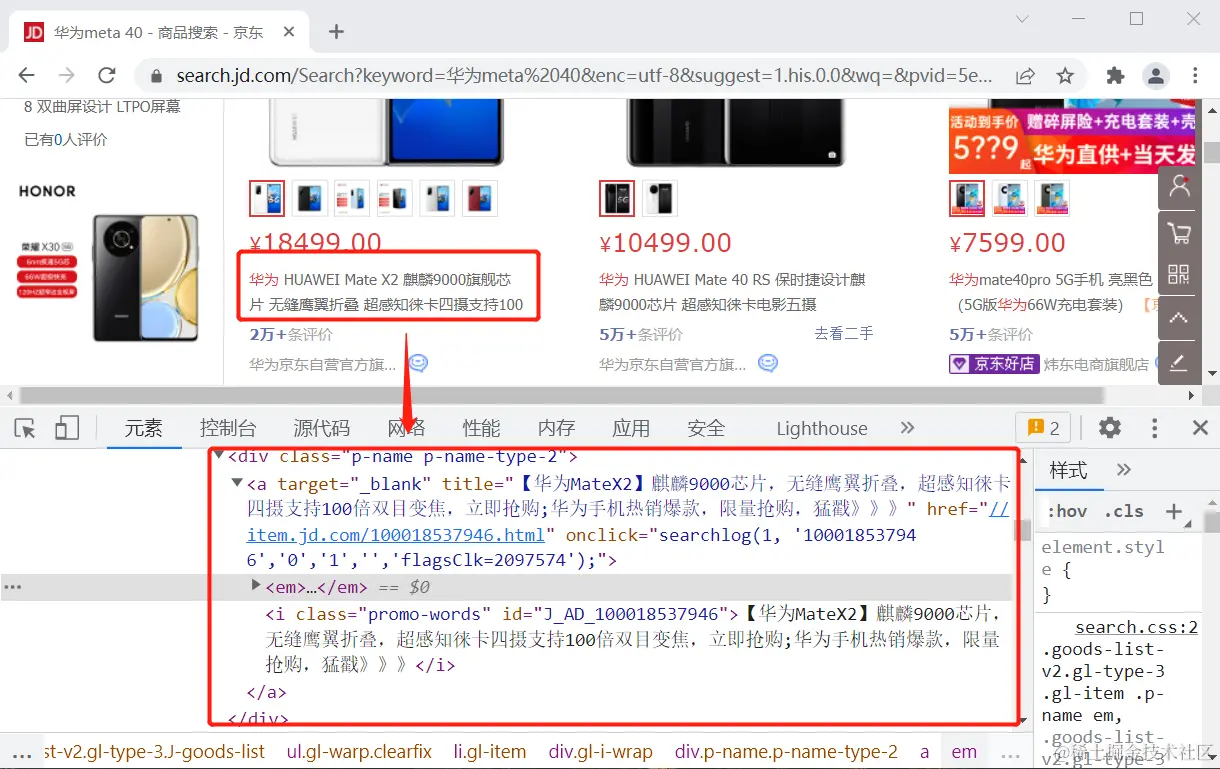Screen dimensions: 1220x769
Task: Switch to the Lighthouse tab
Action: coord(822,428)
